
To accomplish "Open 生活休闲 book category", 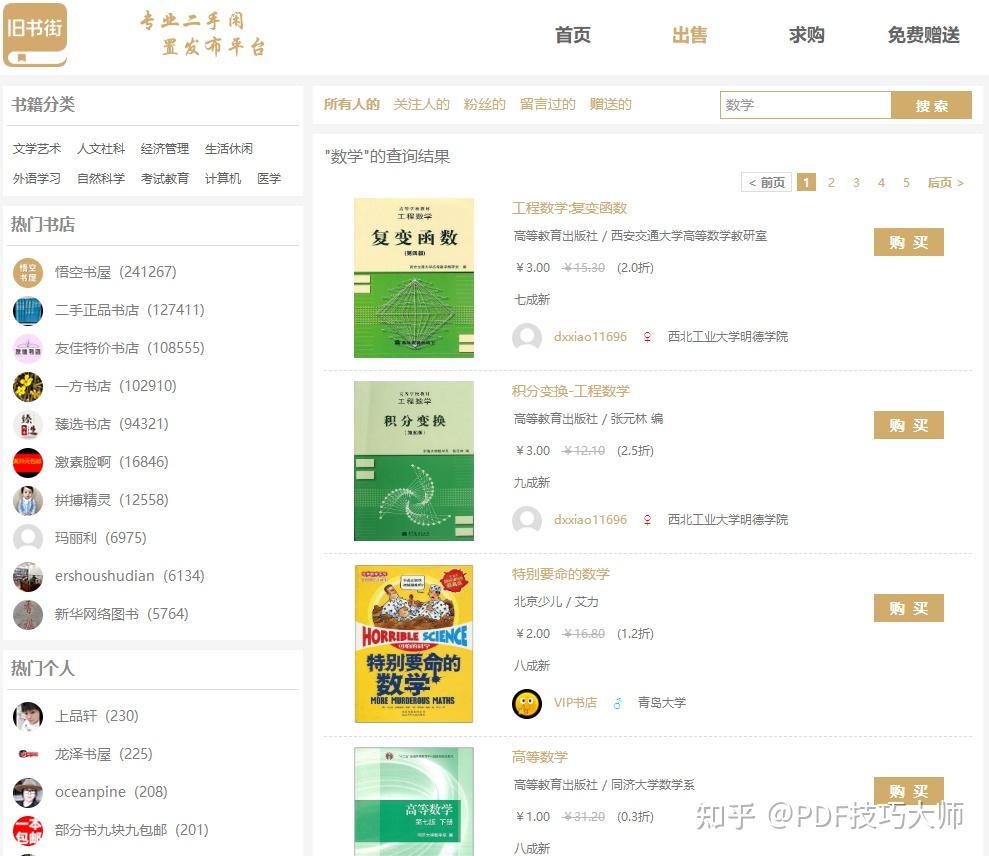I will [x=228, y=149].
